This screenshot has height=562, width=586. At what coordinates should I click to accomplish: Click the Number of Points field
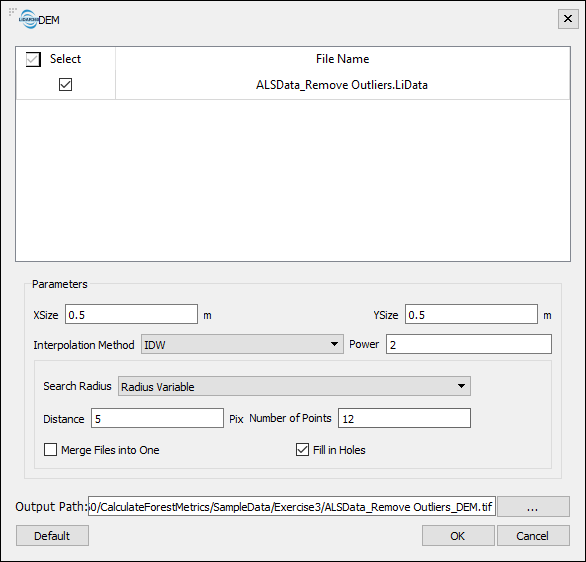coord(404,418)
